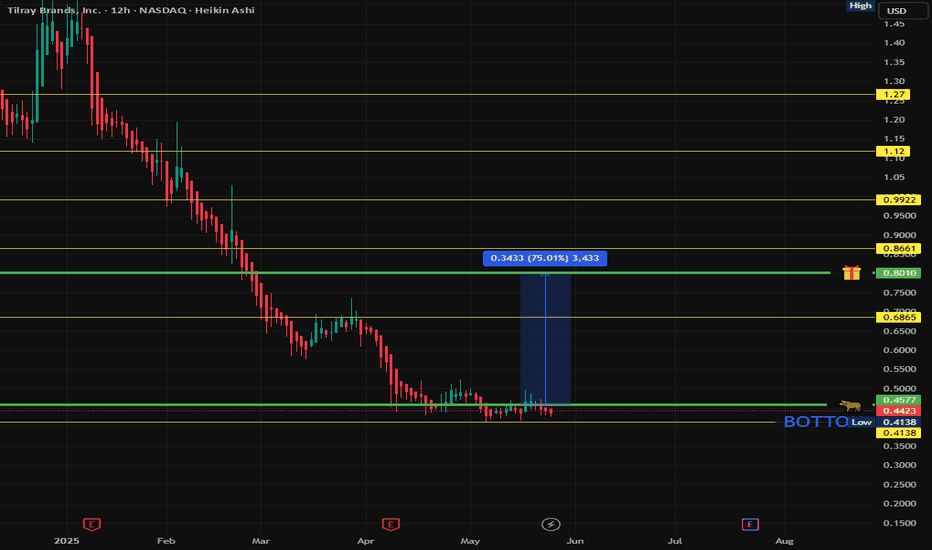The height and width of the screenshot is (550, 932).
Task: Click the Feb label on the time axis
Action: 166,541
